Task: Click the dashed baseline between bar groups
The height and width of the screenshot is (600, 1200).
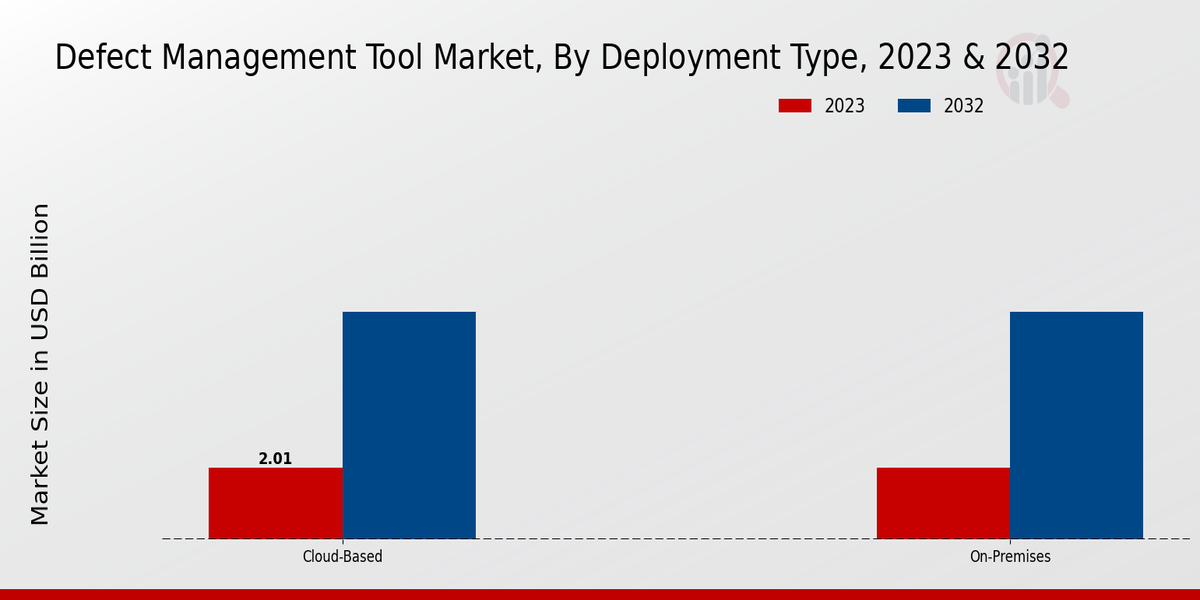Action: point(676,539)
